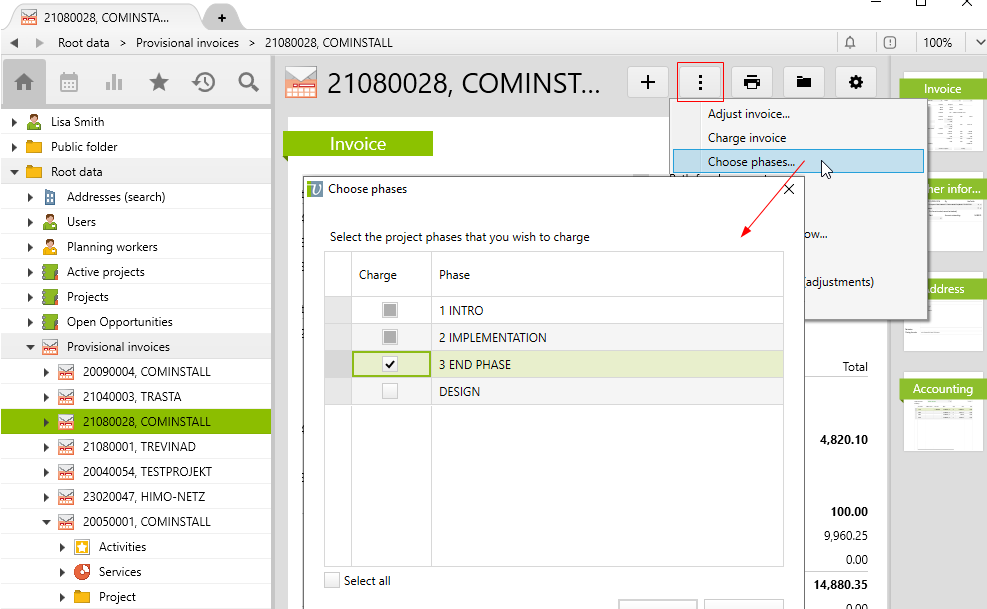Image resolution: width=987 pixels, height=609 pixels.
Task: Open the home view in sidebar
Action: tap(24, 83)
